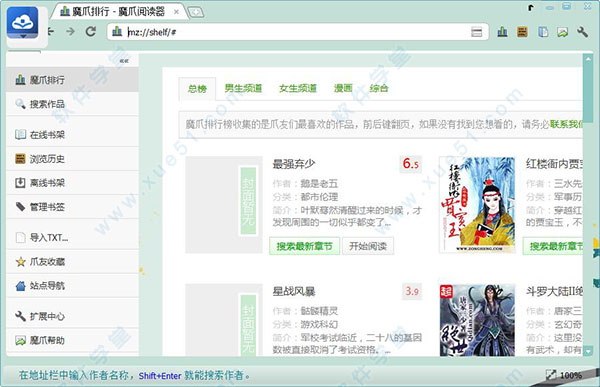Open browsing history icon in top toolbar
Image resolution: width=600 pixels, height=387 pixels.
click(523, 32)
